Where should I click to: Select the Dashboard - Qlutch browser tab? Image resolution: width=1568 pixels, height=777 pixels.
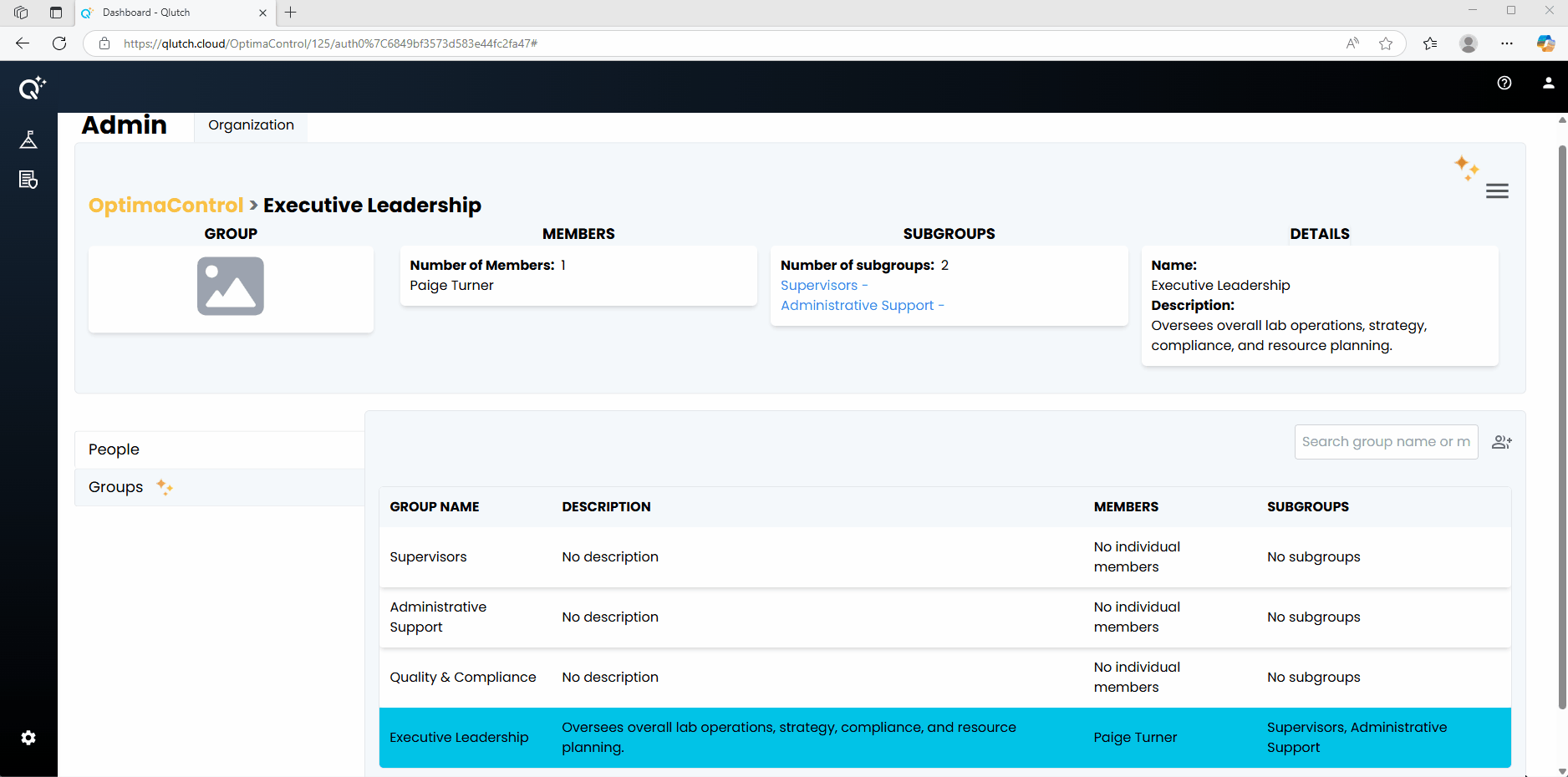[x=176, y=13]
